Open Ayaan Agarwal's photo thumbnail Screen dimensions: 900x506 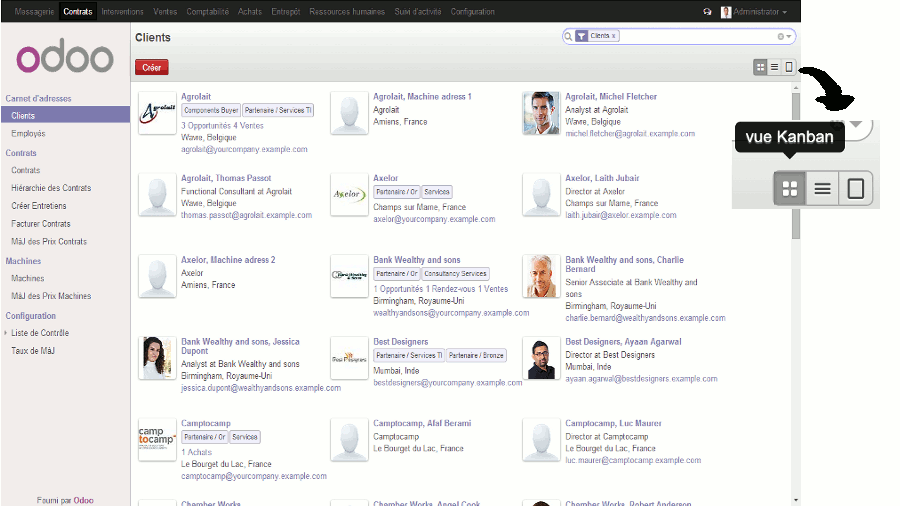click(x=541, y=358)
